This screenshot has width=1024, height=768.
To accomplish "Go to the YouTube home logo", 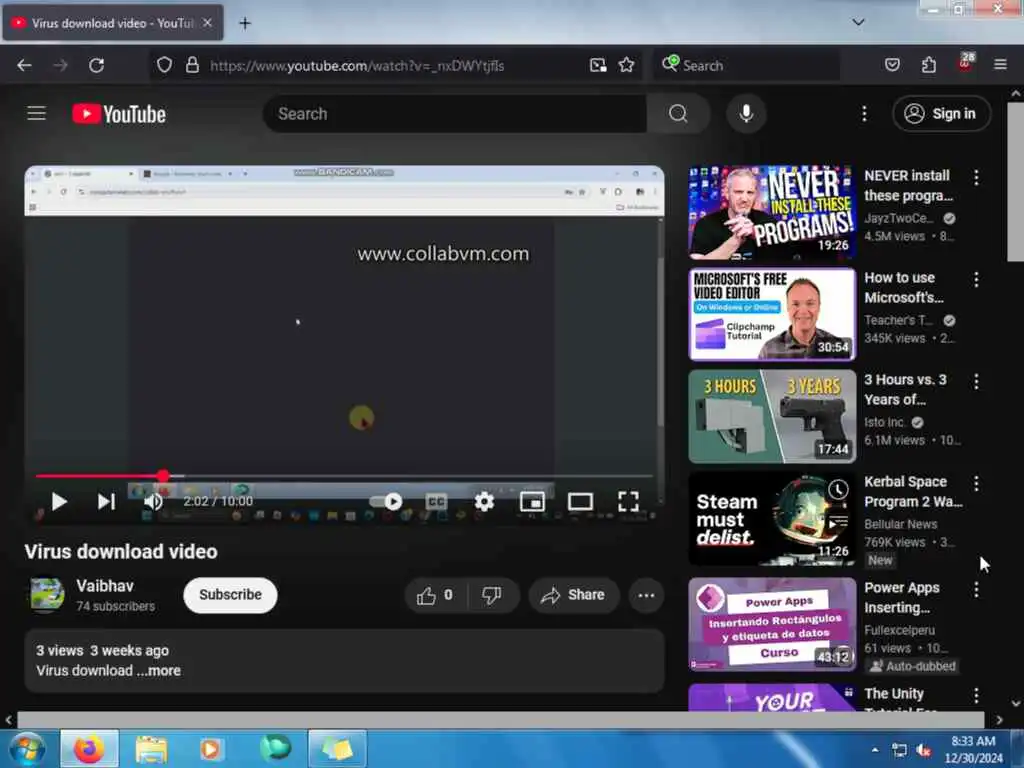I will click(x=119, y=114).
